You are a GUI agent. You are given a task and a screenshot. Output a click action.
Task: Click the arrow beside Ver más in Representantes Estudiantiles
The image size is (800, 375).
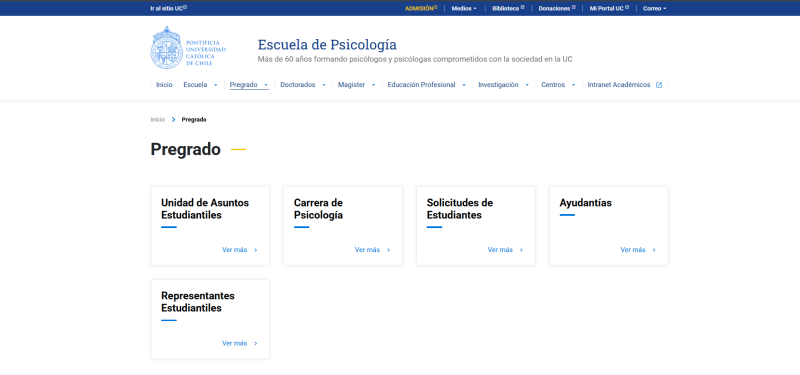point(256,343)
